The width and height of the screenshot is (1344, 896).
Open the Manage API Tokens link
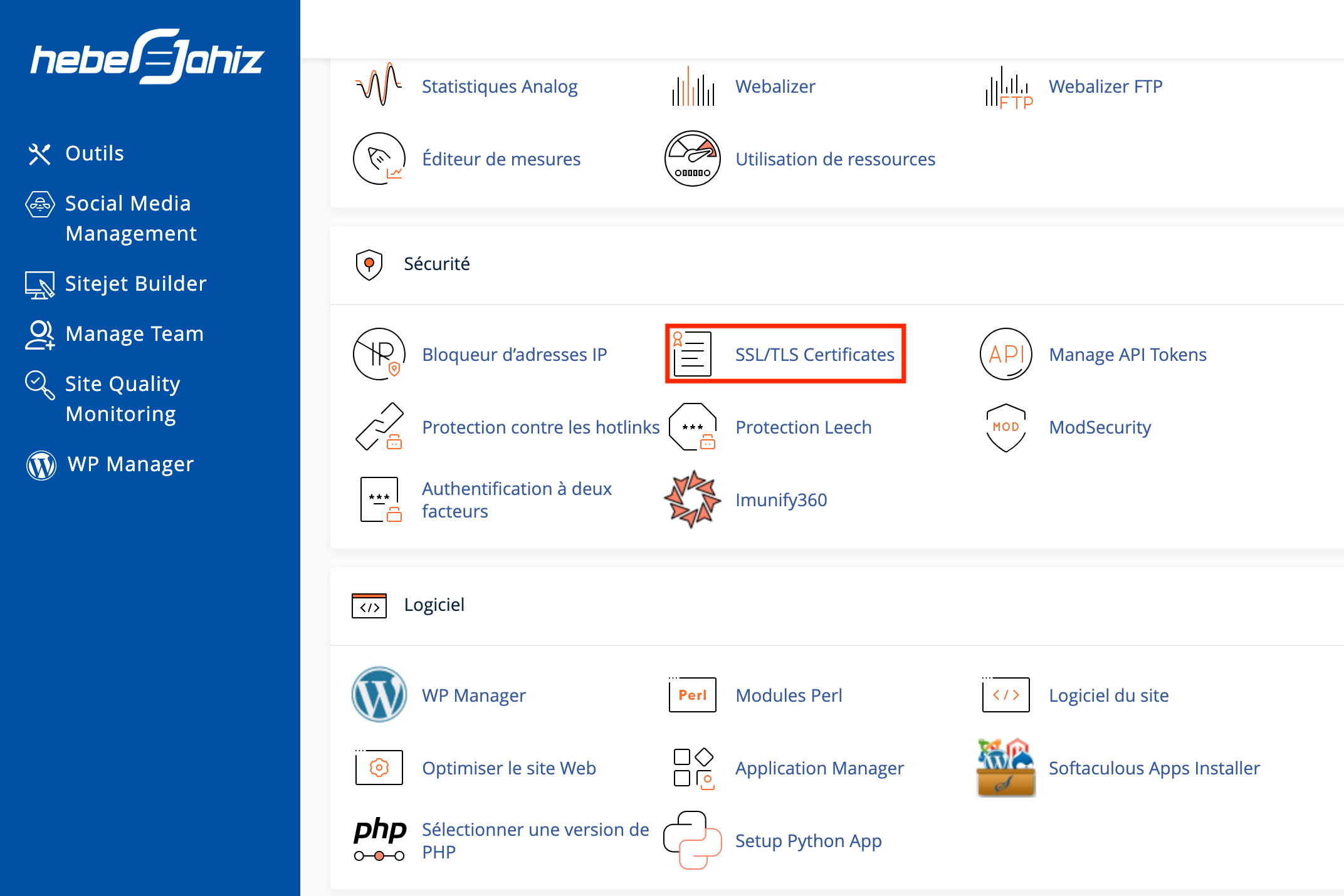tap(1127, 354)
